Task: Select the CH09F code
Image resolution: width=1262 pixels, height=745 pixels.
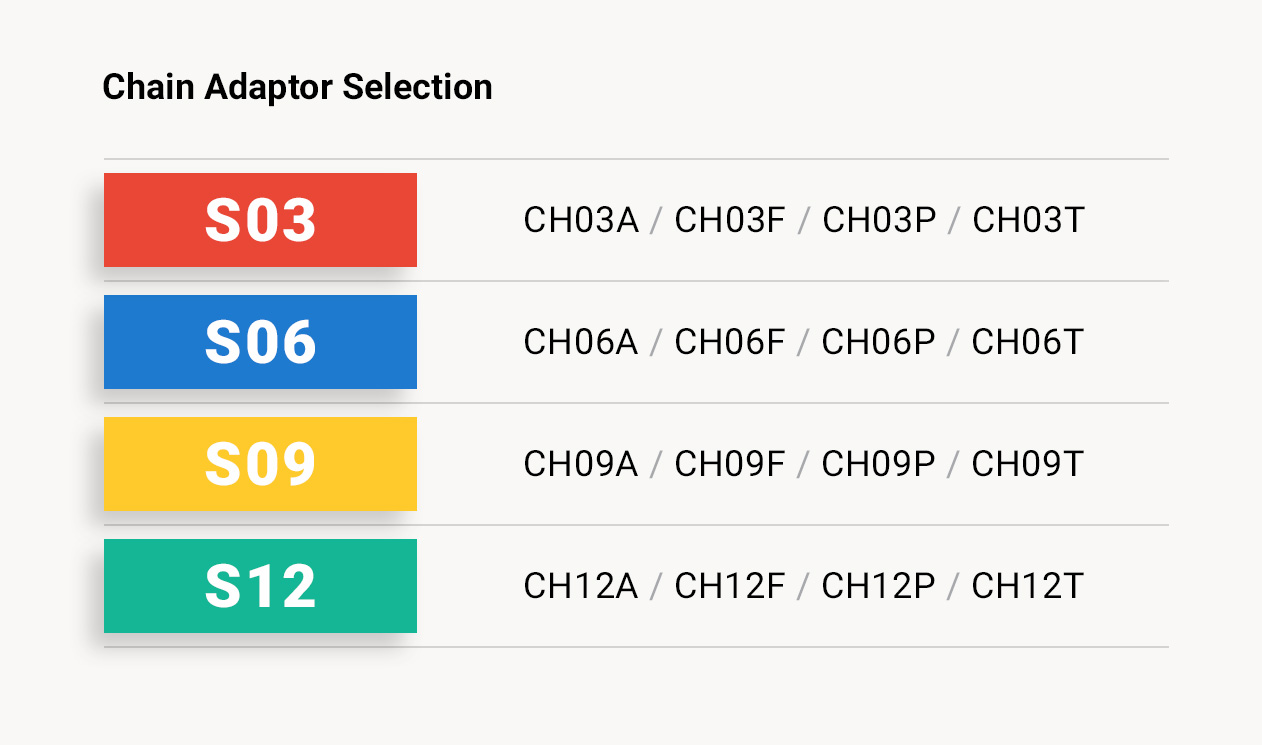Action: click(x=730, y=464)
